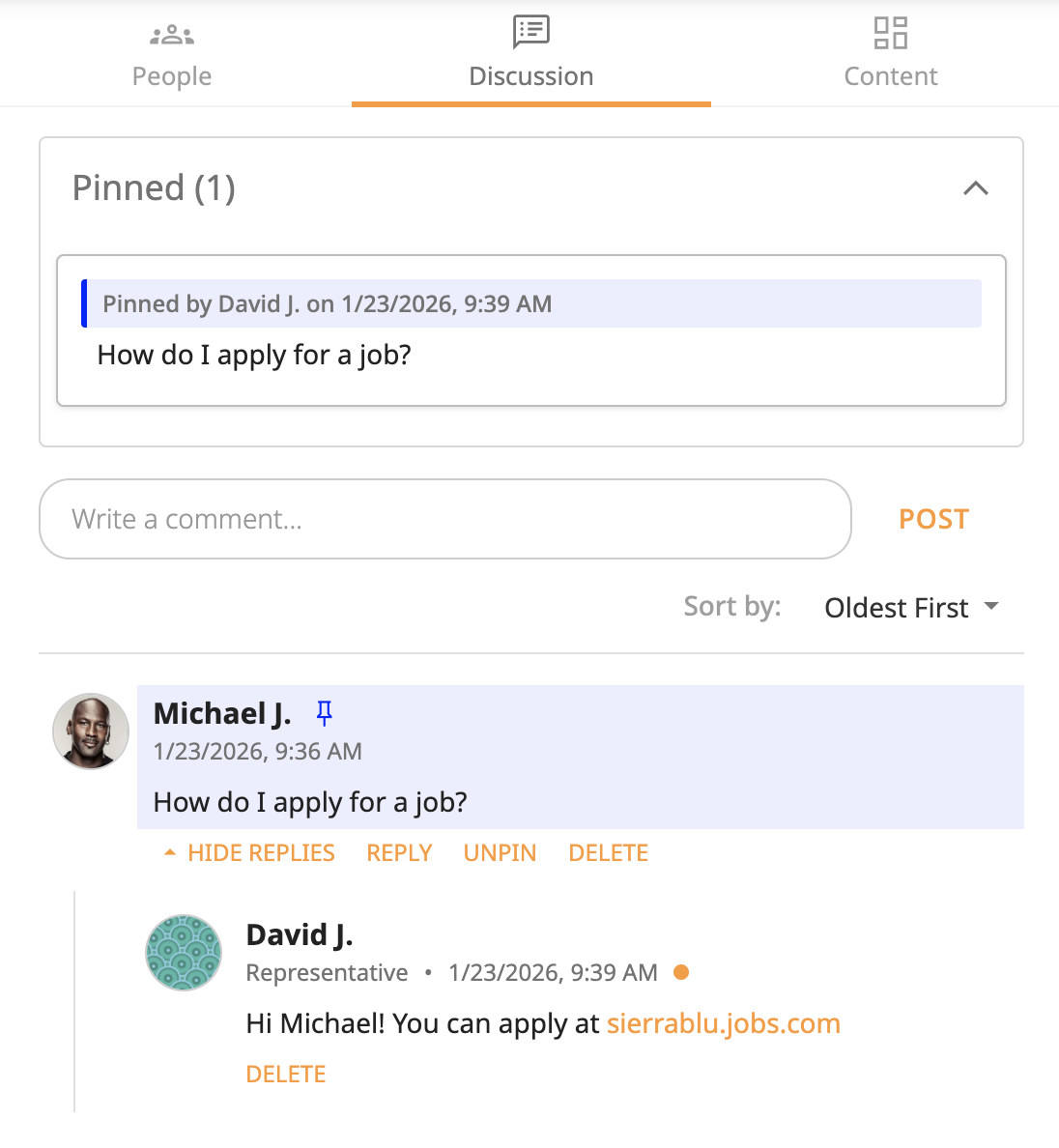
Task: Open the Oldest First sort dropdown
Action: (910, 608)
